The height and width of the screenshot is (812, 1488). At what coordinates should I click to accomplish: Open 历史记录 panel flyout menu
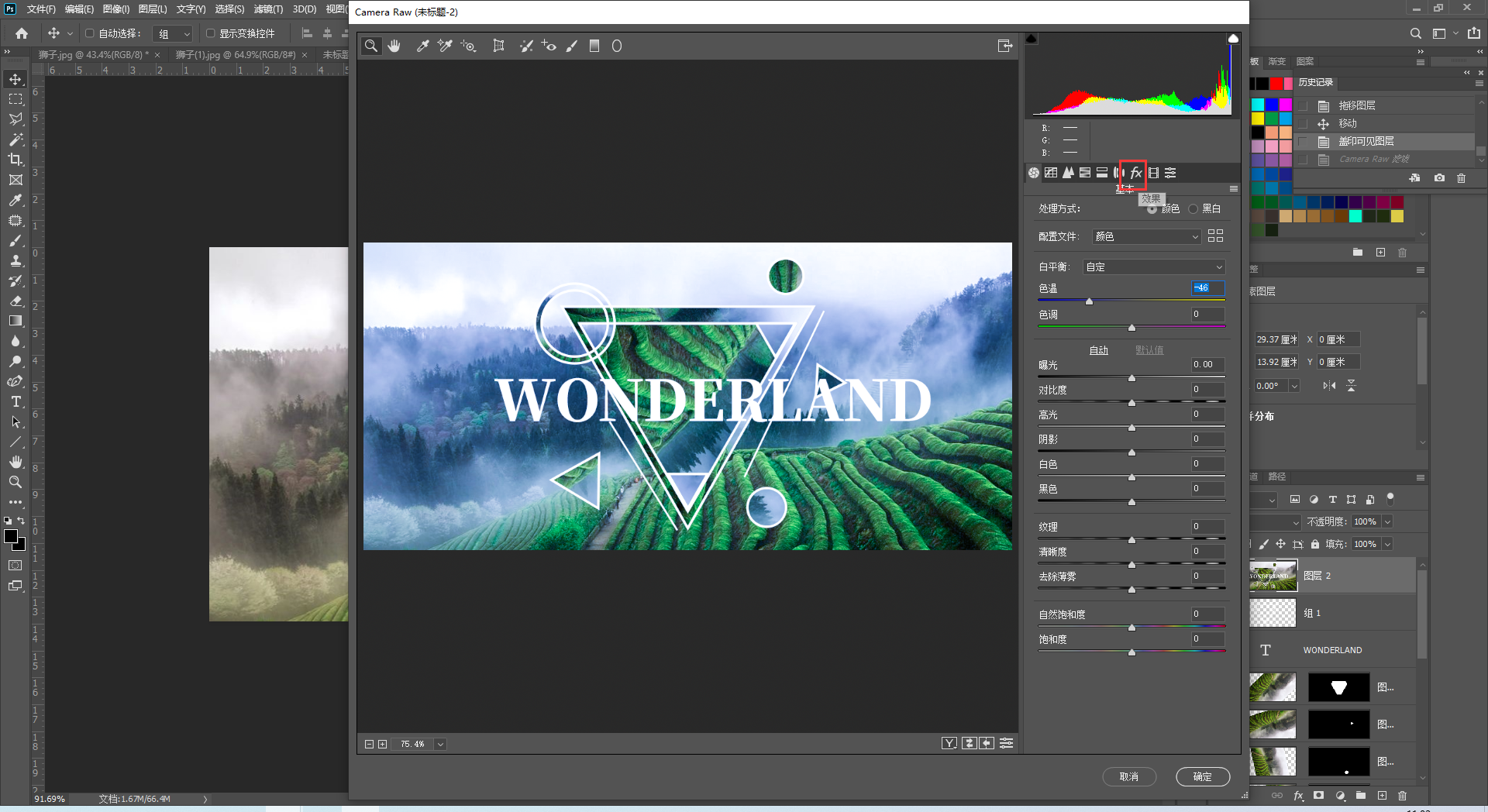click(x=1479, y=82)
